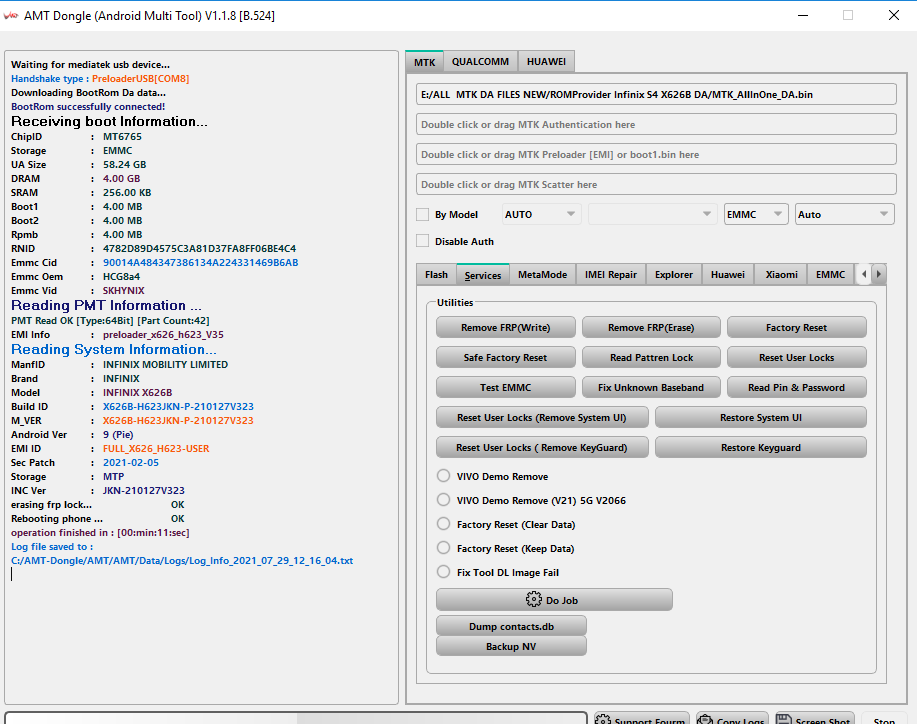Click Remove FRP(Write) button

point(505,327)
